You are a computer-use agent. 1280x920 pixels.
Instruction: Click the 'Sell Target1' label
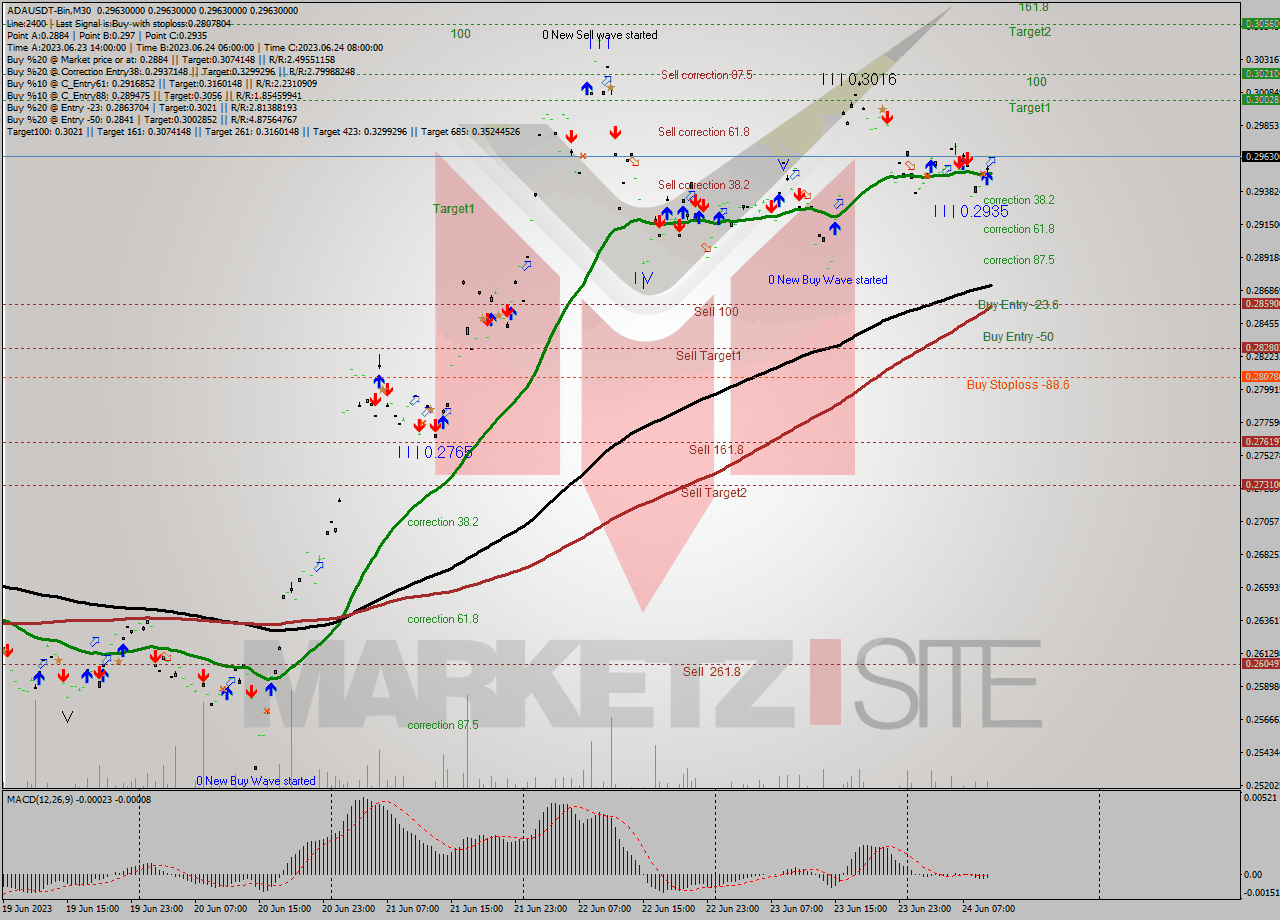[x=708, y=356]
